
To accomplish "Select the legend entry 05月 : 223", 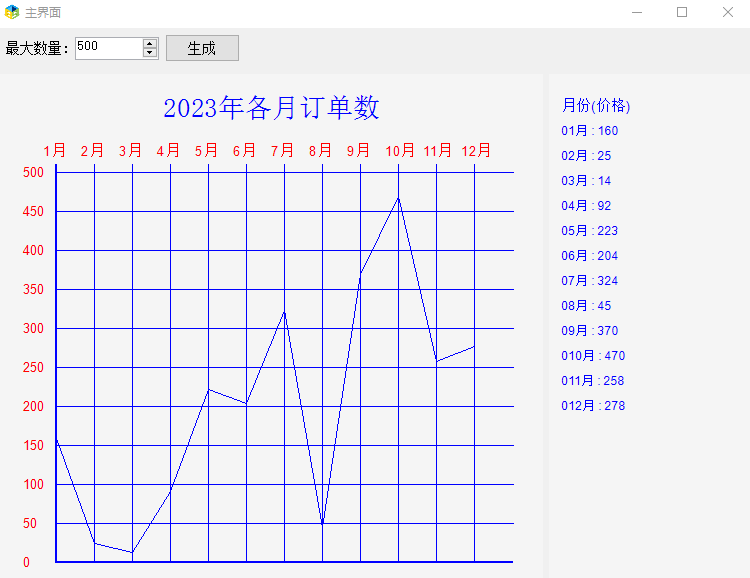I will pyautogui.click(x=590, y=231).
